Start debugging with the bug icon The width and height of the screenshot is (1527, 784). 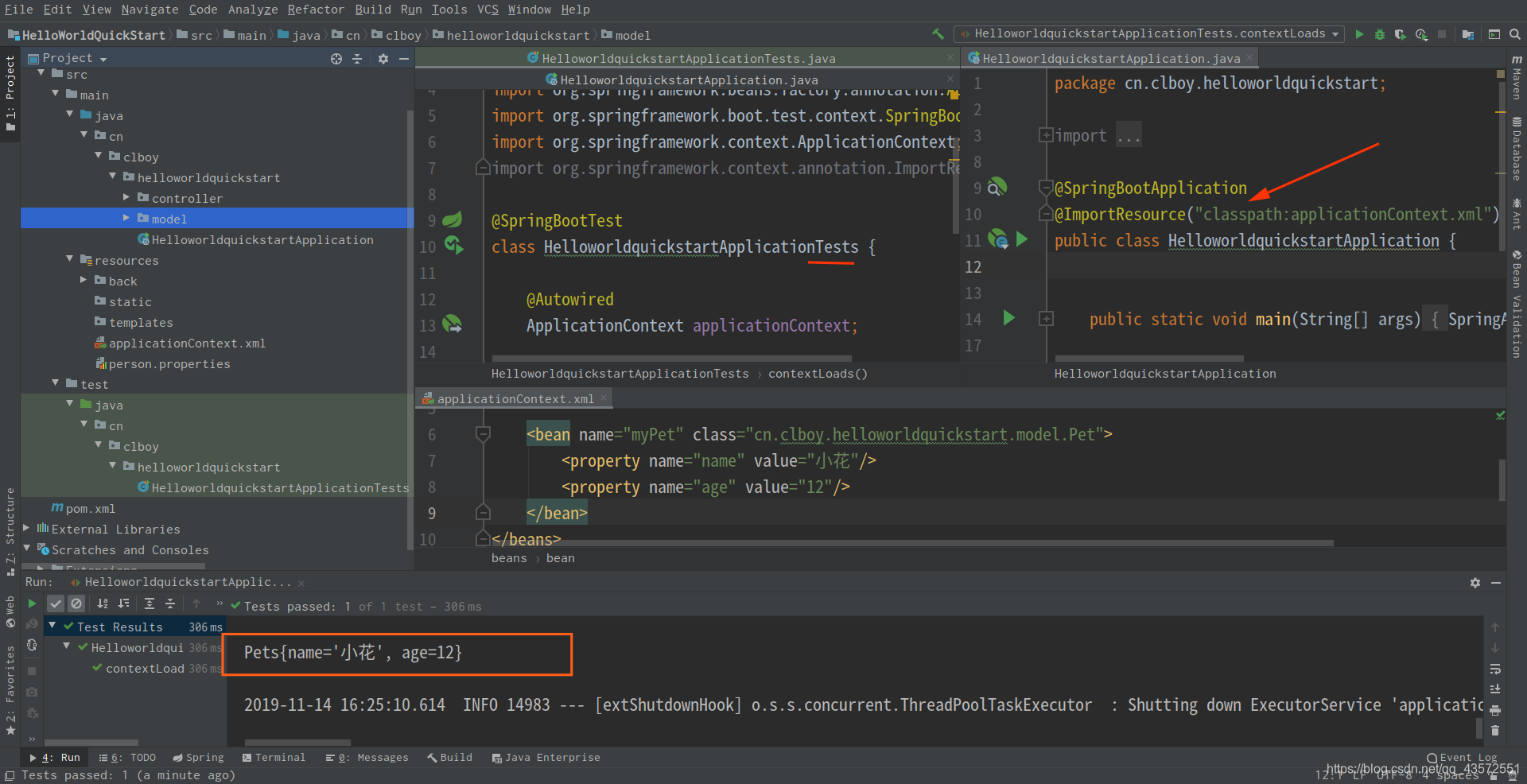1380,34
